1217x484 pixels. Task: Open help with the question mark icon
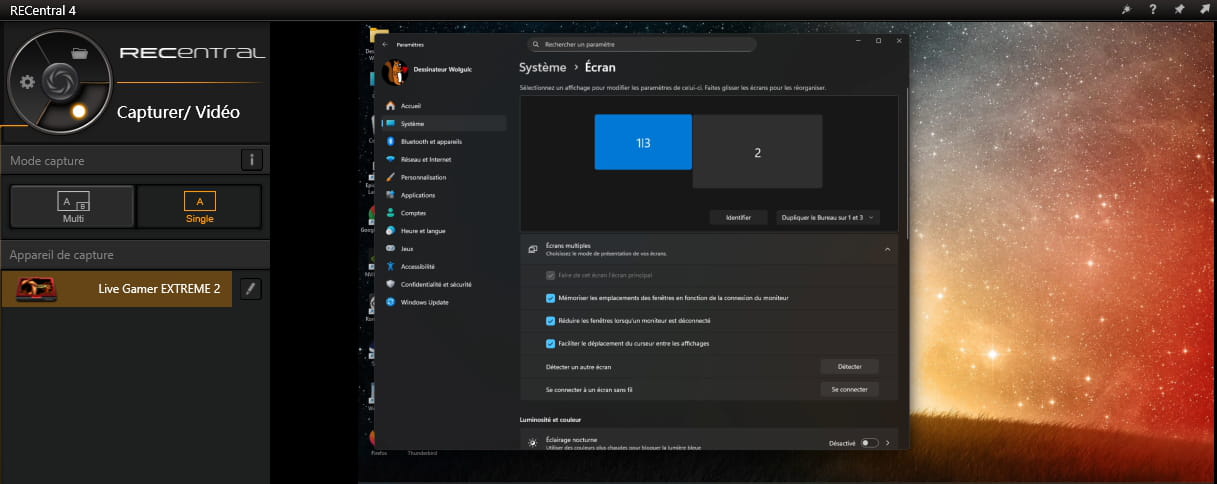click(x=1153, y=9)
